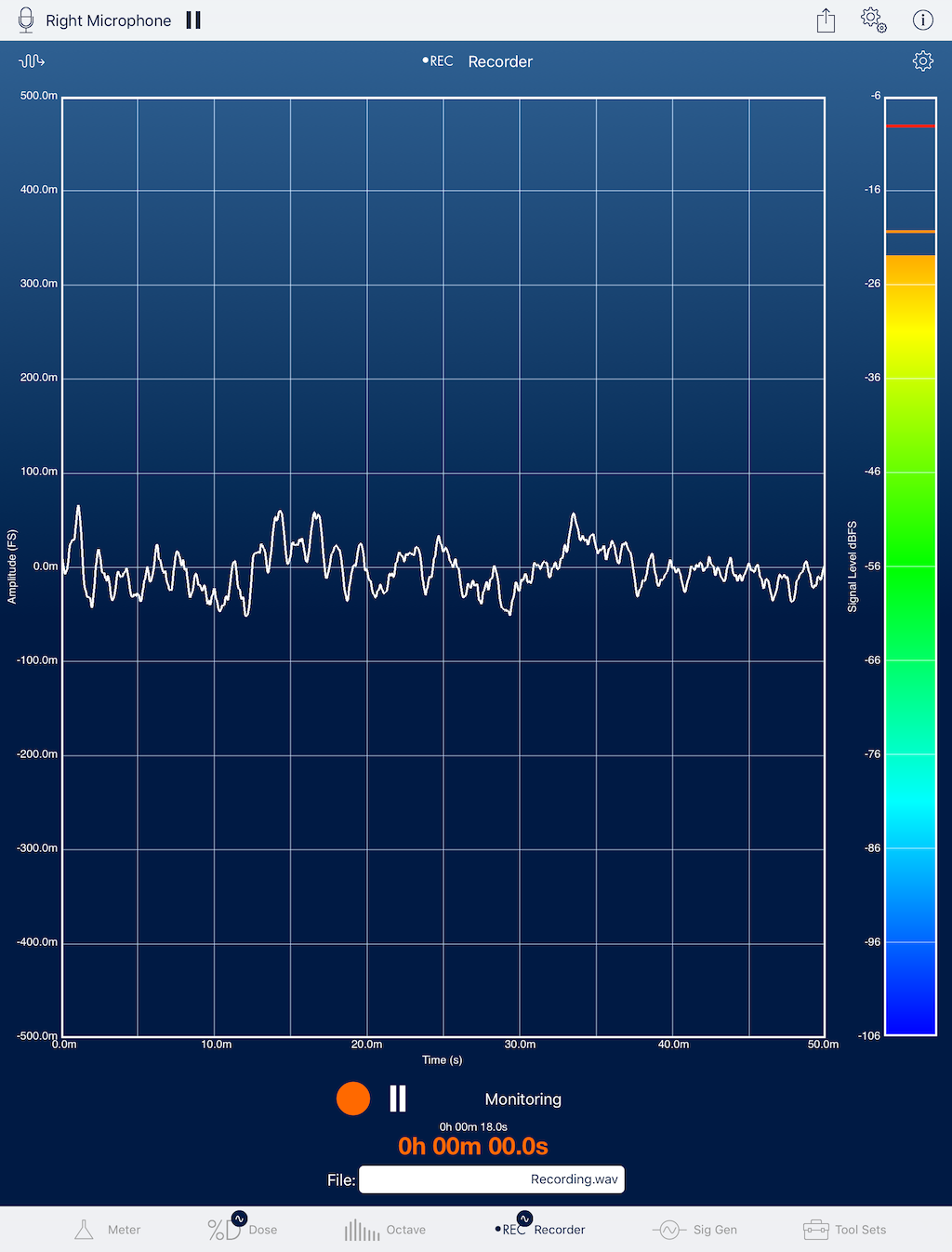Edit the Recording.wav file name field
Image resolution: width=952 pixels, height=1252 pixels.
(x=491, y=1179)
